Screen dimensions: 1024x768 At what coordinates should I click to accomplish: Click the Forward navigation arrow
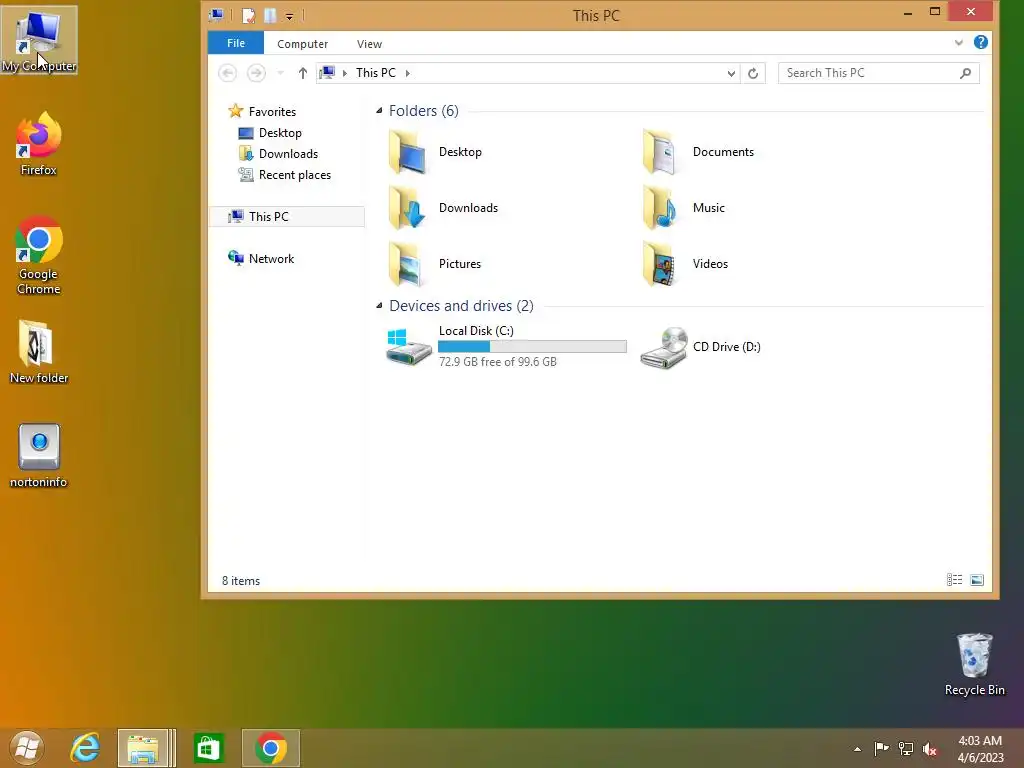pyautogui.click(x=256, y=72)
